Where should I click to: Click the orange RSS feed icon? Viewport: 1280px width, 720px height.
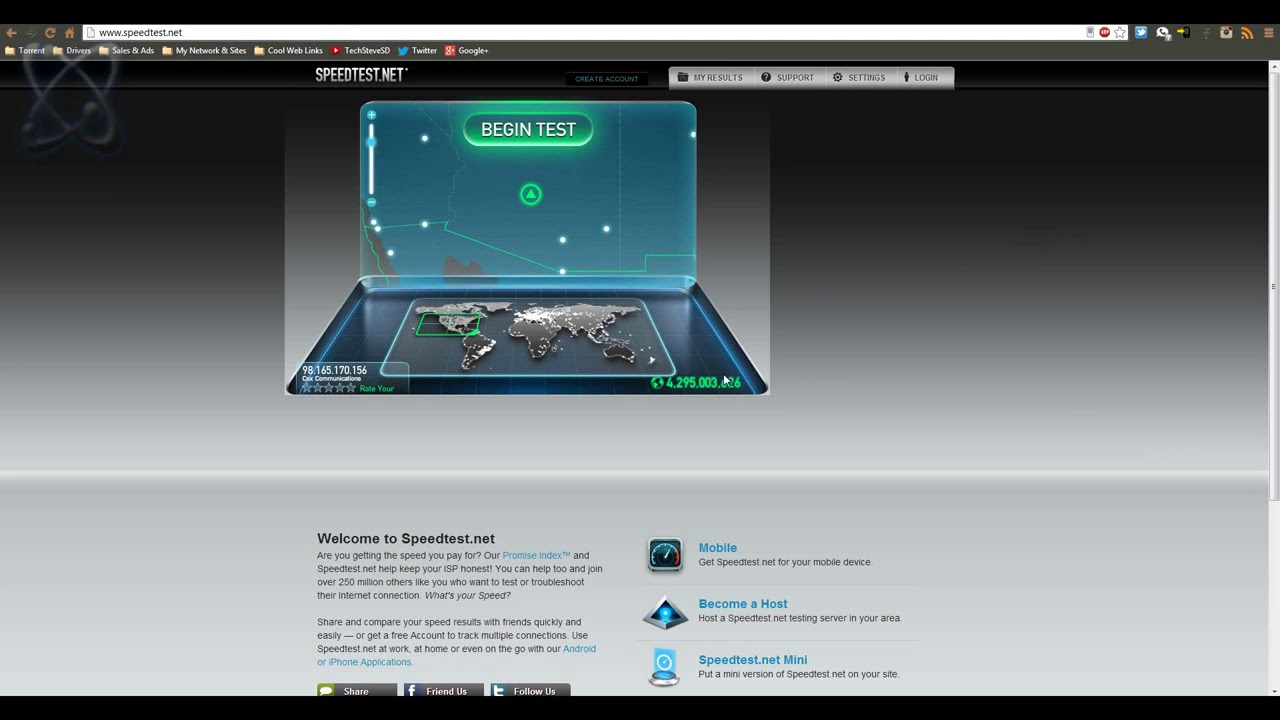[x=1247, y=33]
